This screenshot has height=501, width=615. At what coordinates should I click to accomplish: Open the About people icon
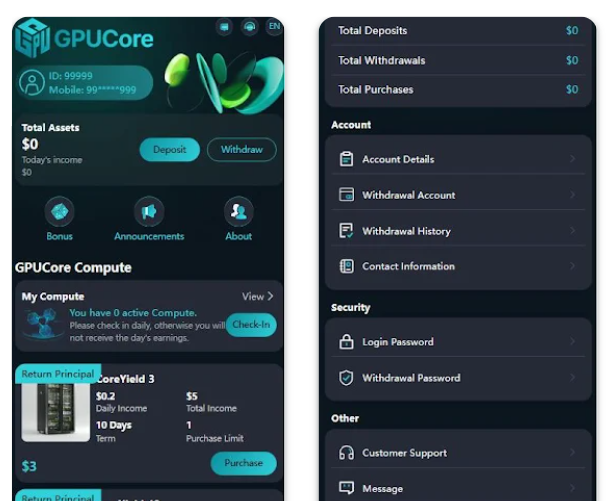pos(238,211)
